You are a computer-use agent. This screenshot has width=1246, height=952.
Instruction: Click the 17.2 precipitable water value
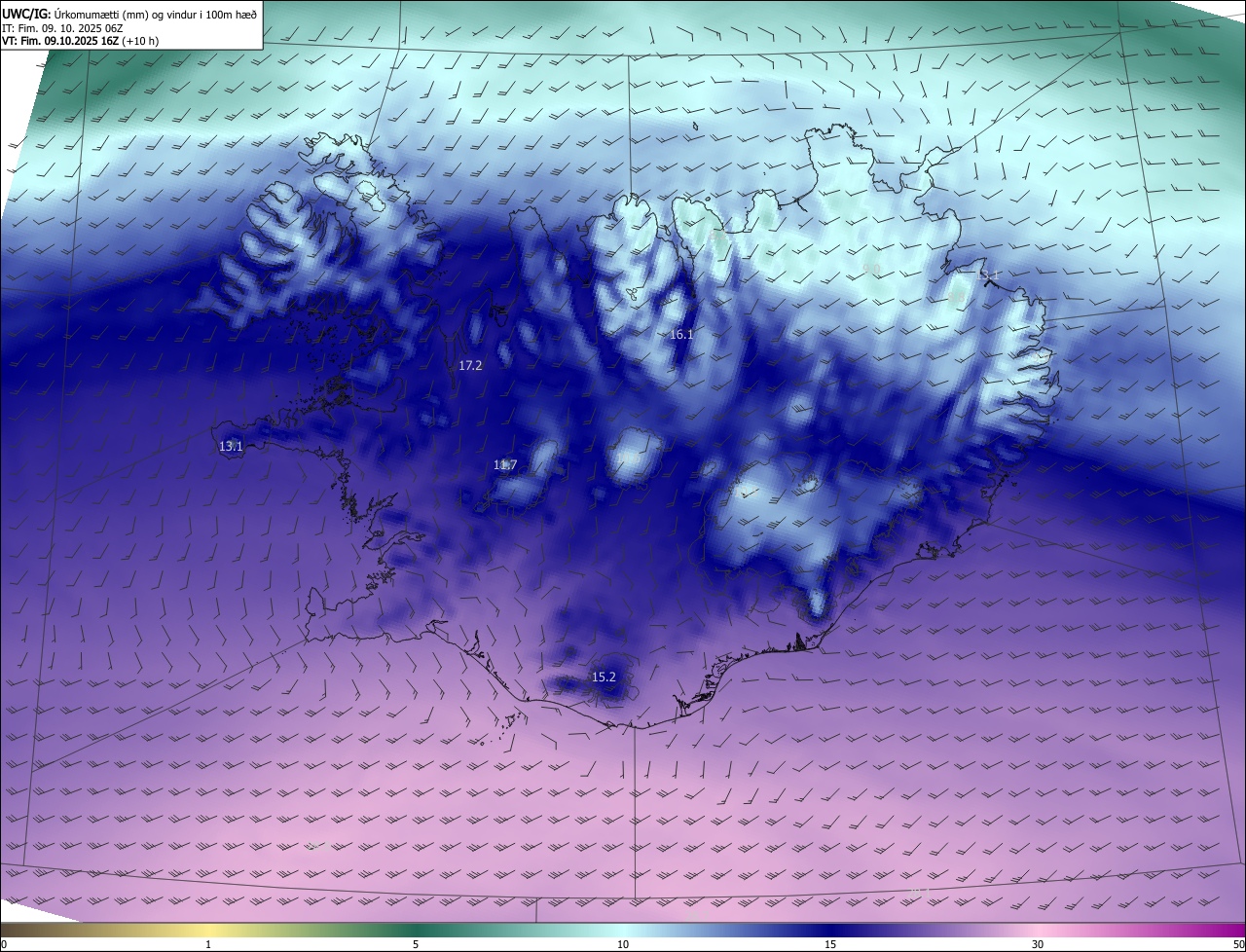click(x=470, y=366)
